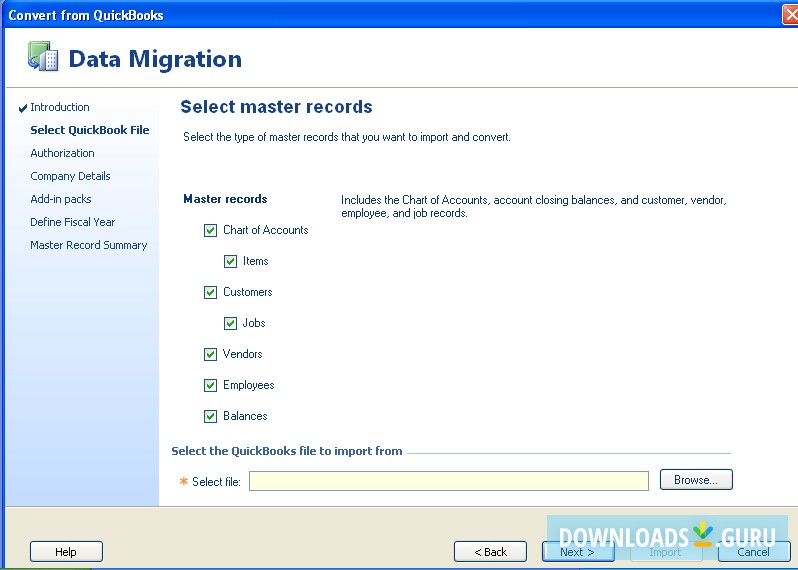The width and height of the screenshot is (798, 570).
Task: Toggle the Jobs checkbox
Action: pos(230,324)
